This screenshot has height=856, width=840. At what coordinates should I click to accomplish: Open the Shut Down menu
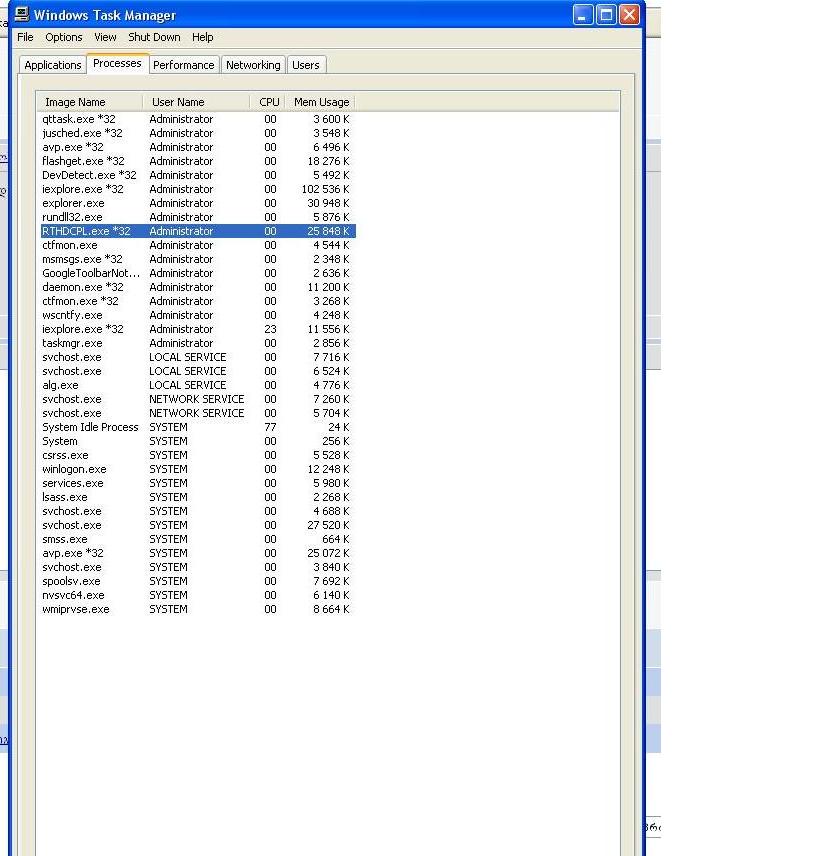pyautogui.click(x=154, y=37)
